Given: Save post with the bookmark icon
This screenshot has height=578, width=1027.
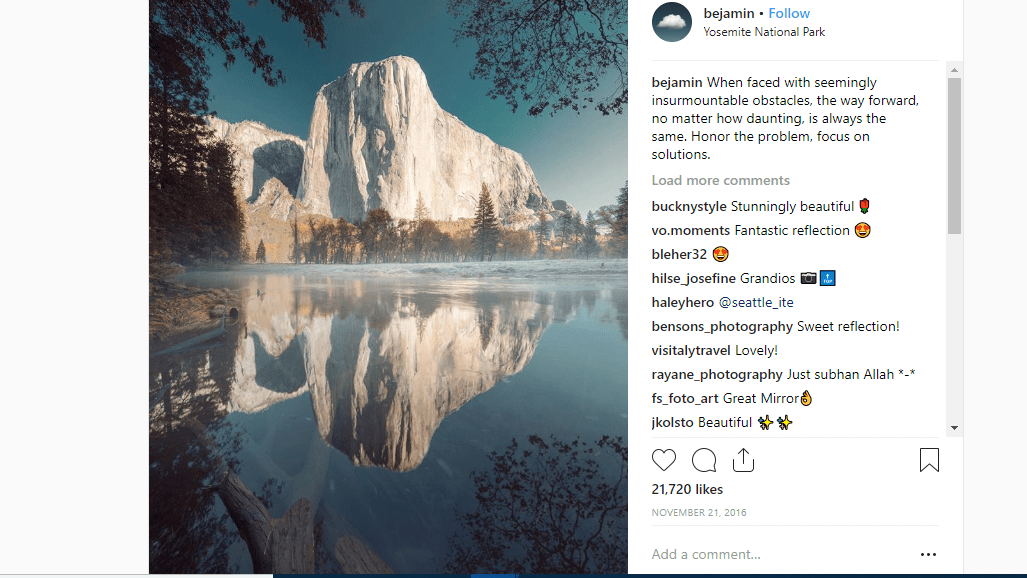Looking at the screenshot, I should [x=929, y=460].
